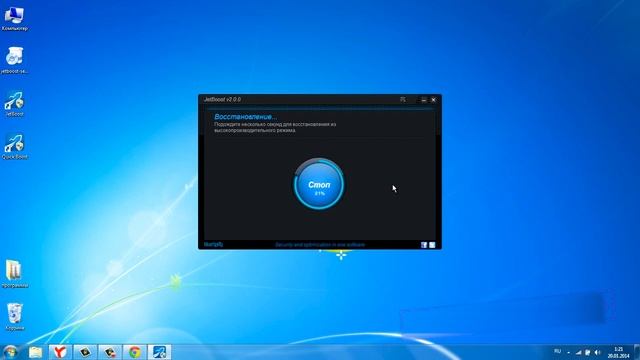Click the fourth taskbar app with black diamond icon
The image size is (640, 360).
coord(85,352)
